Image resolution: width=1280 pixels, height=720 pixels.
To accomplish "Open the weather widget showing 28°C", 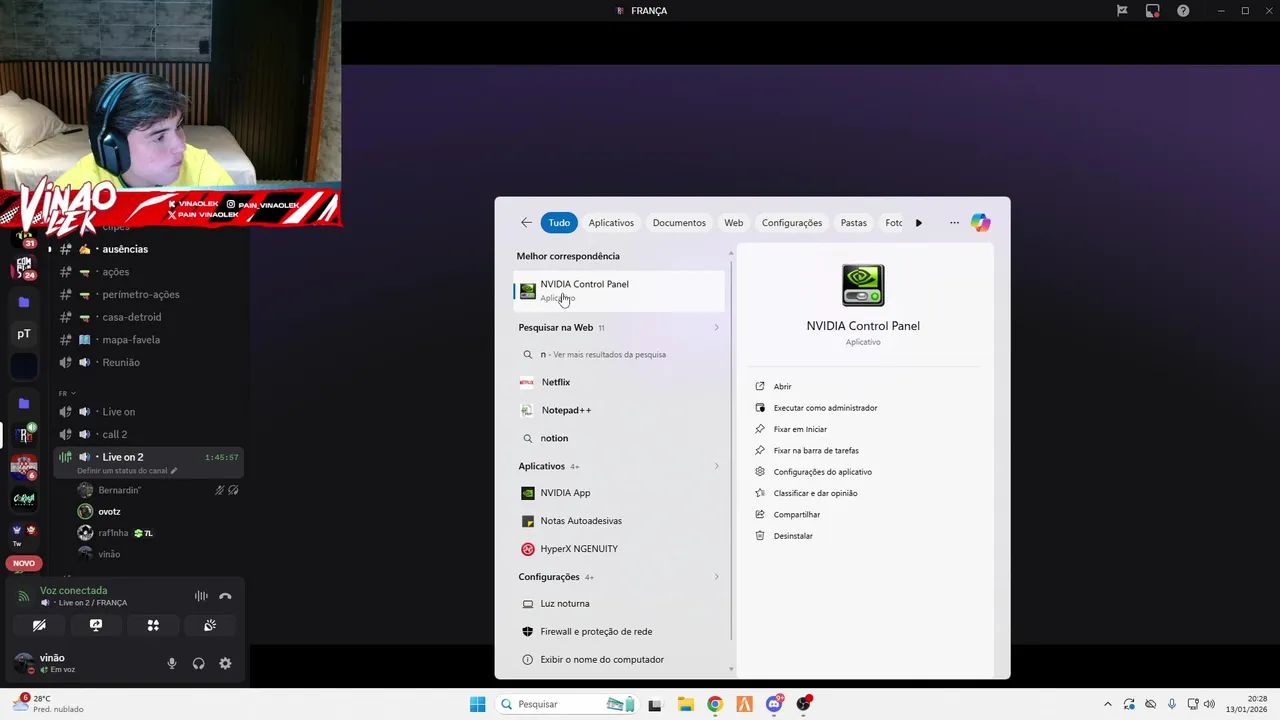I will [x=48, y=704].
